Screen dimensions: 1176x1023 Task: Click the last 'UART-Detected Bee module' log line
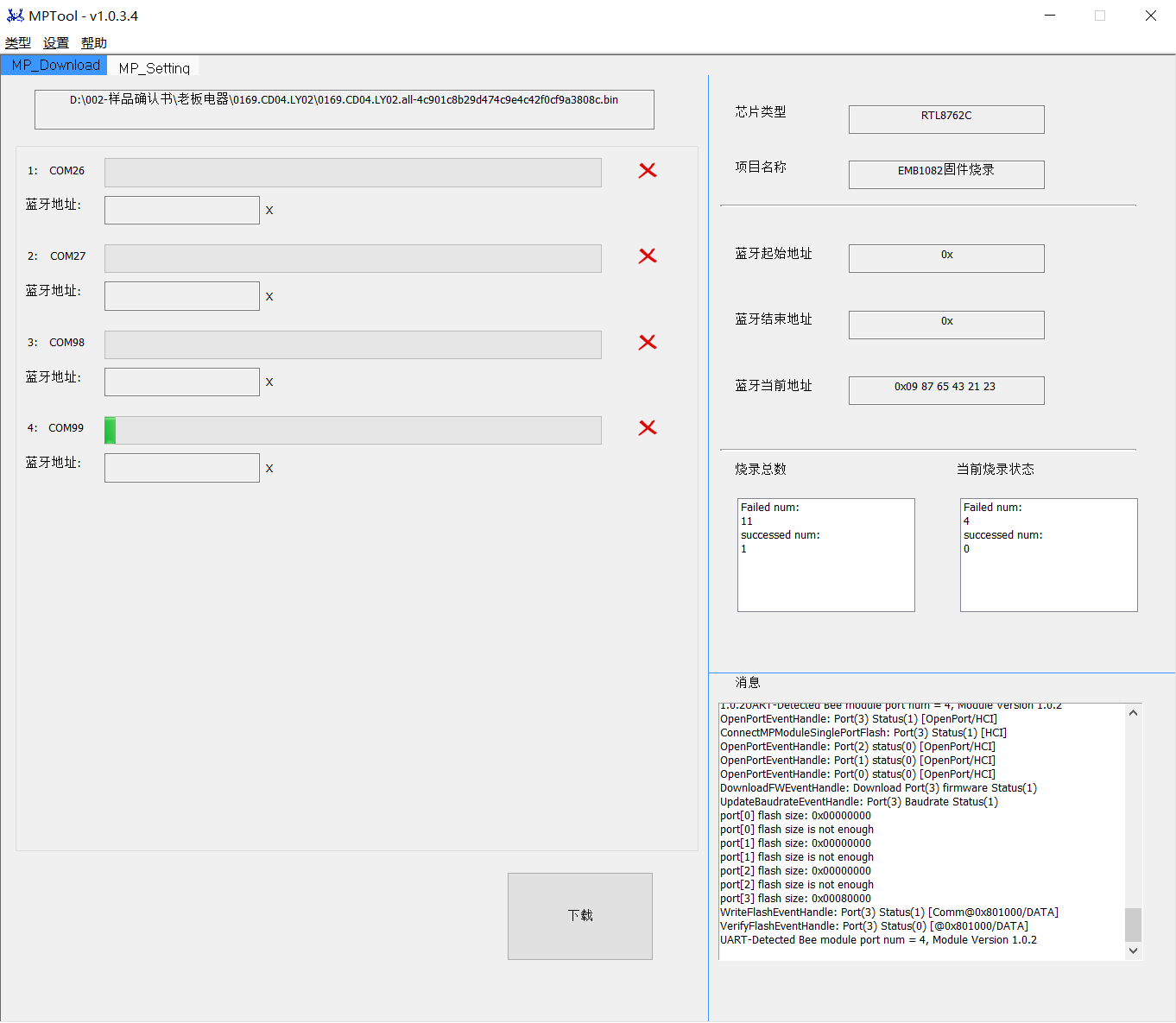pos(878,940)
